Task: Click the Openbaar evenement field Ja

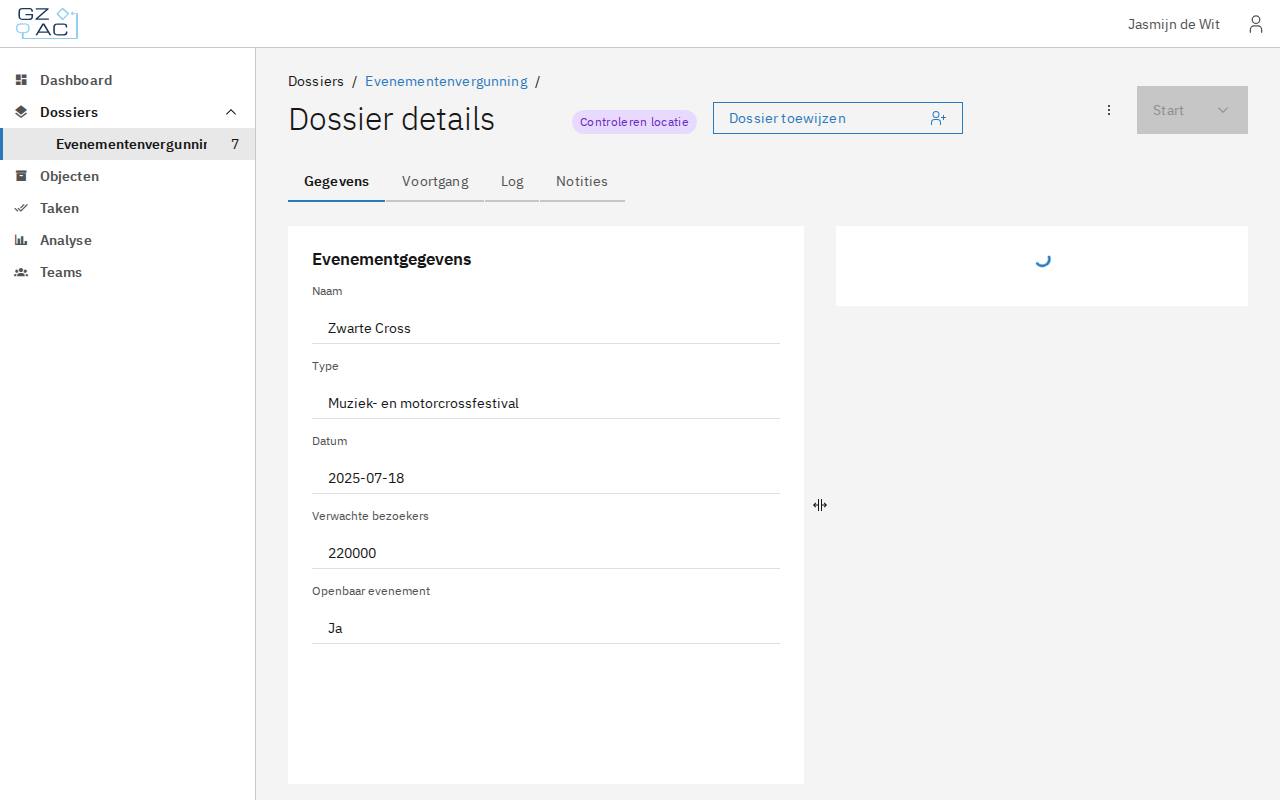Action: (x=546, y=628)
